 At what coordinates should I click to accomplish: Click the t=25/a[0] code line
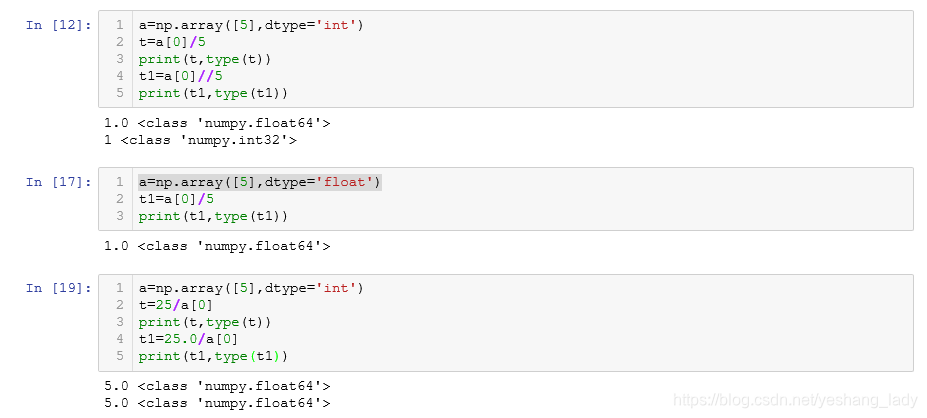pyautogui.click(x=177, y=305)
